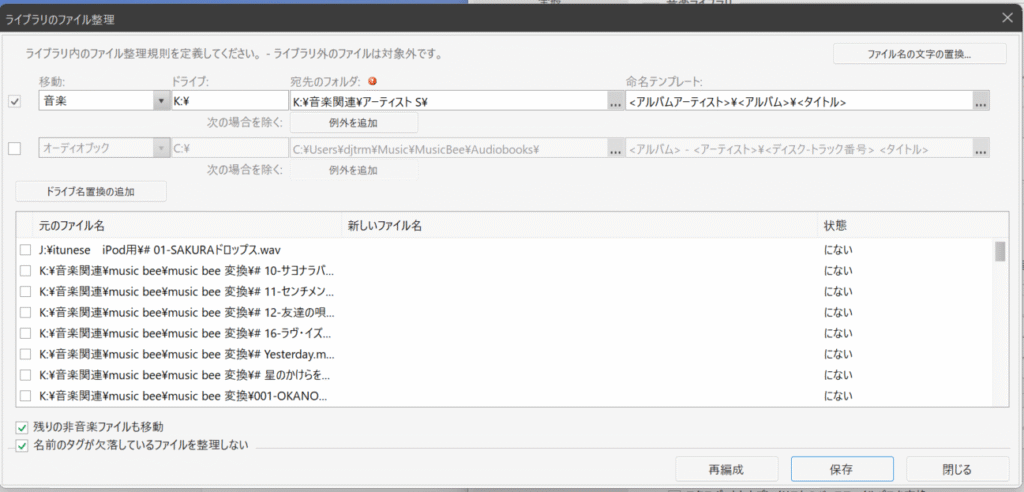Toggle 残りの非音楽ファイルも移動 checkbox
This screenshot has height=492, width=1024.
pos(23,427)
